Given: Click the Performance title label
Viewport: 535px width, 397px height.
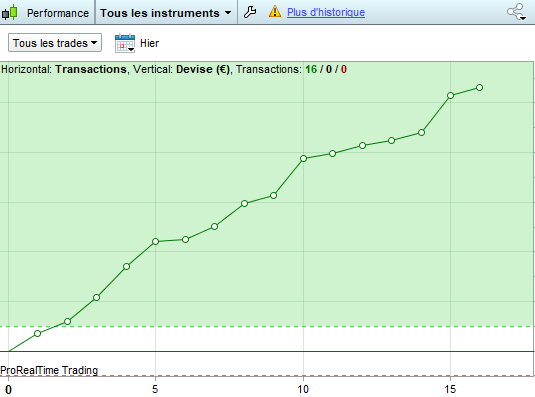Looking at the screenshot, I should point(58,13).
